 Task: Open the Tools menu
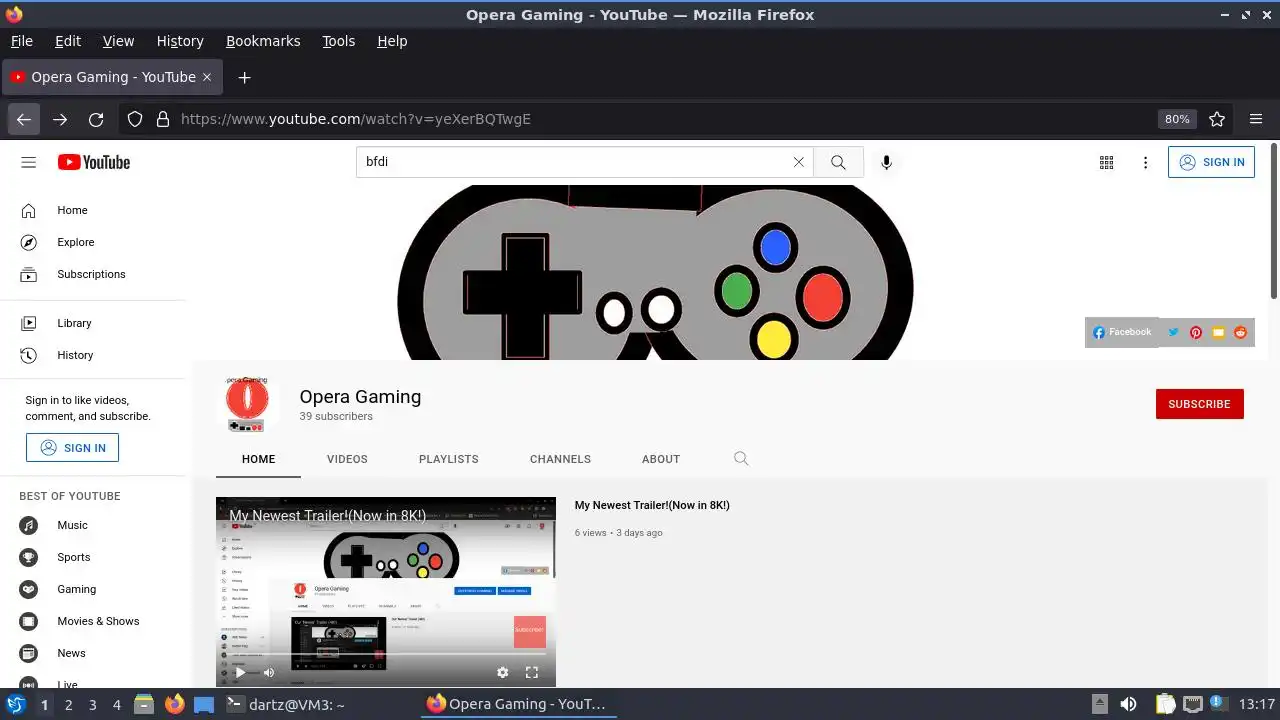(338, 41)
